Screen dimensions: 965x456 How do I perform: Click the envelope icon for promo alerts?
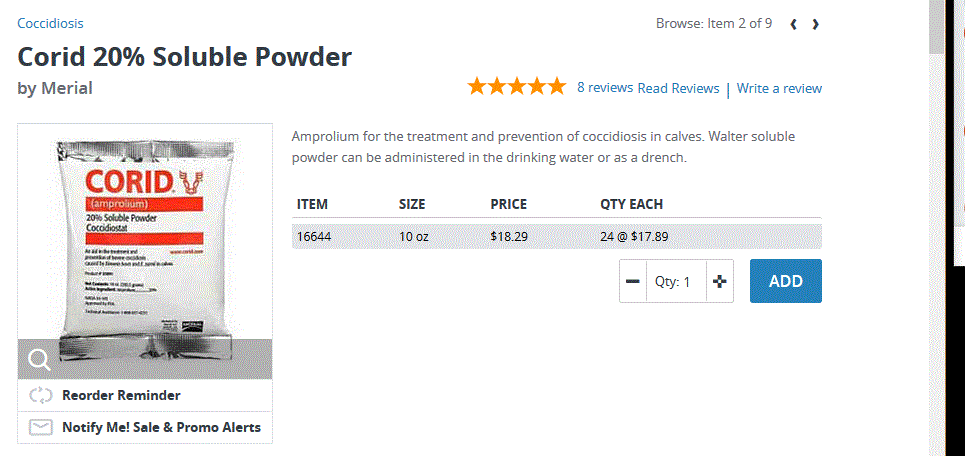coord(40,427)
